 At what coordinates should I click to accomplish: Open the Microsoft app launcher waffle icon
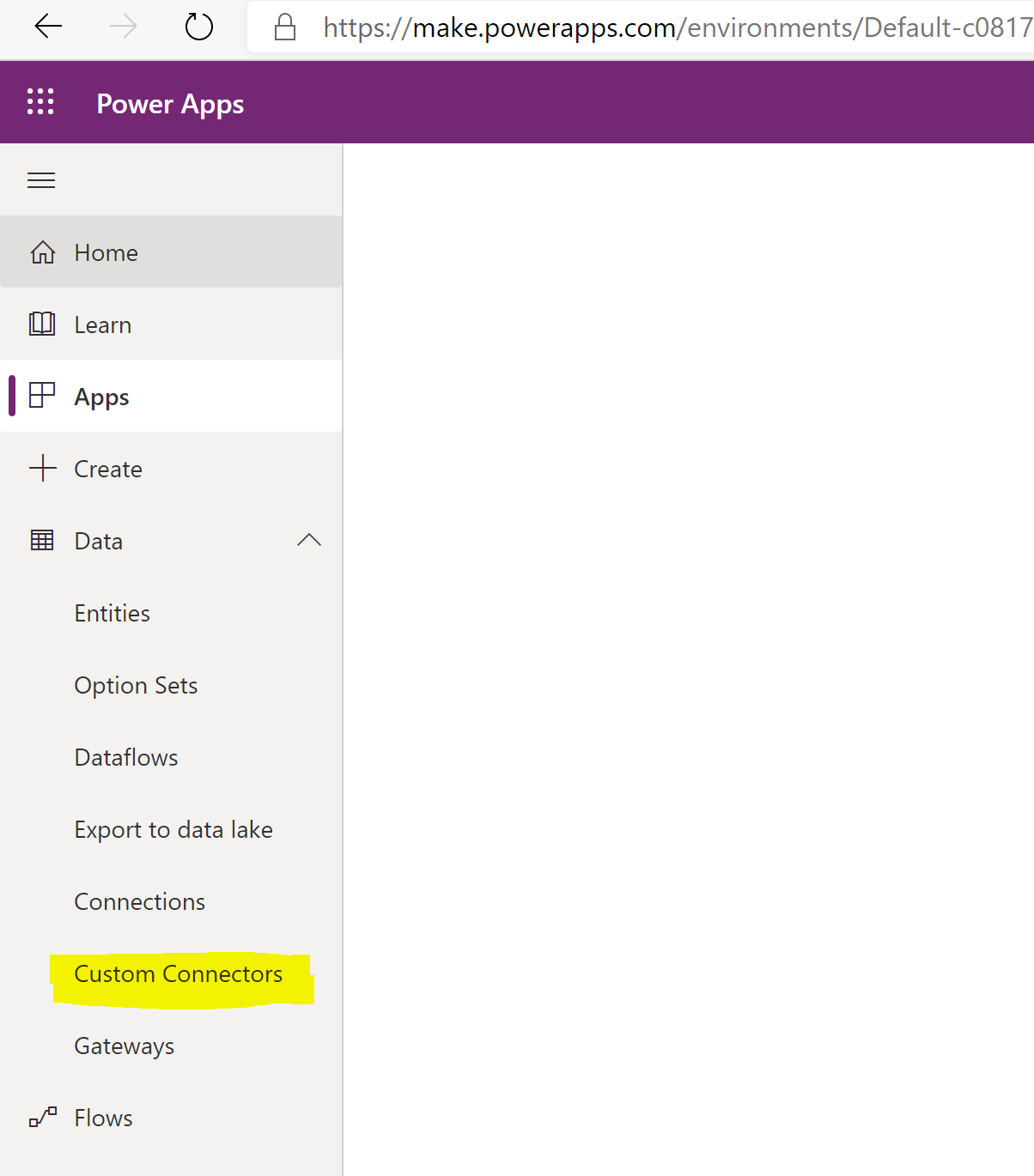point(40,101)
